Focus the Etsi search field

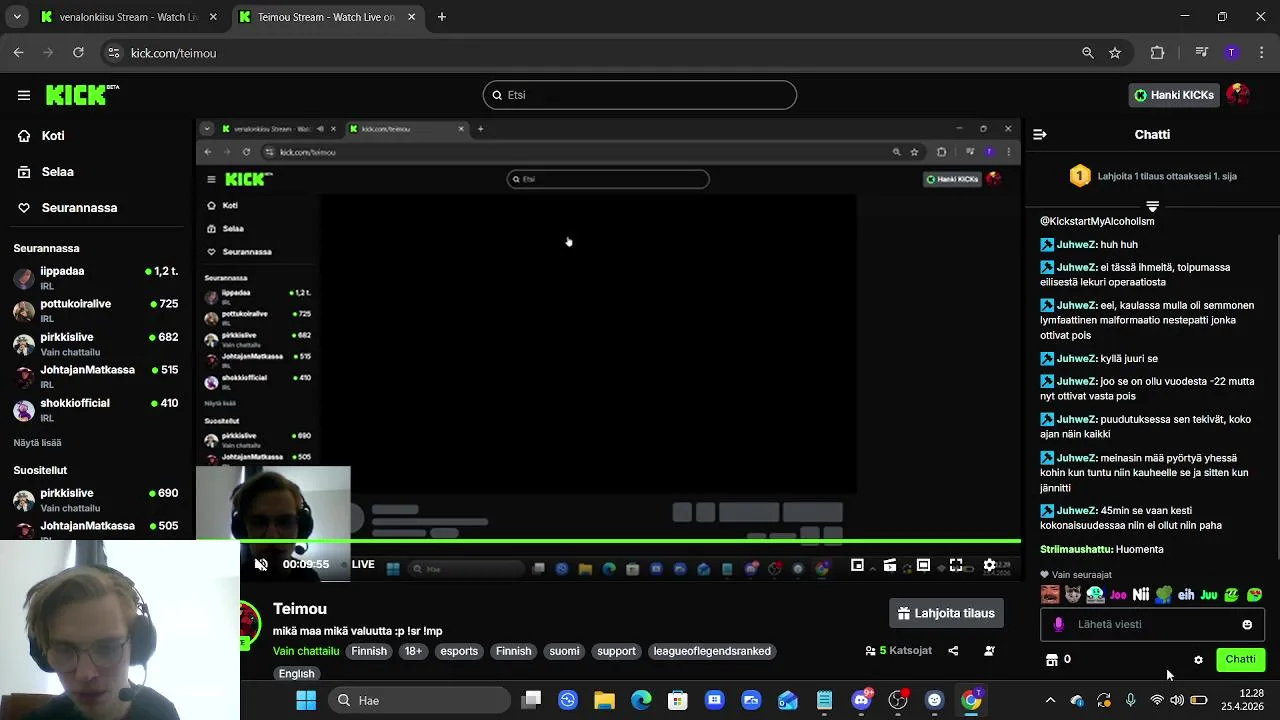tap(640, 95)
